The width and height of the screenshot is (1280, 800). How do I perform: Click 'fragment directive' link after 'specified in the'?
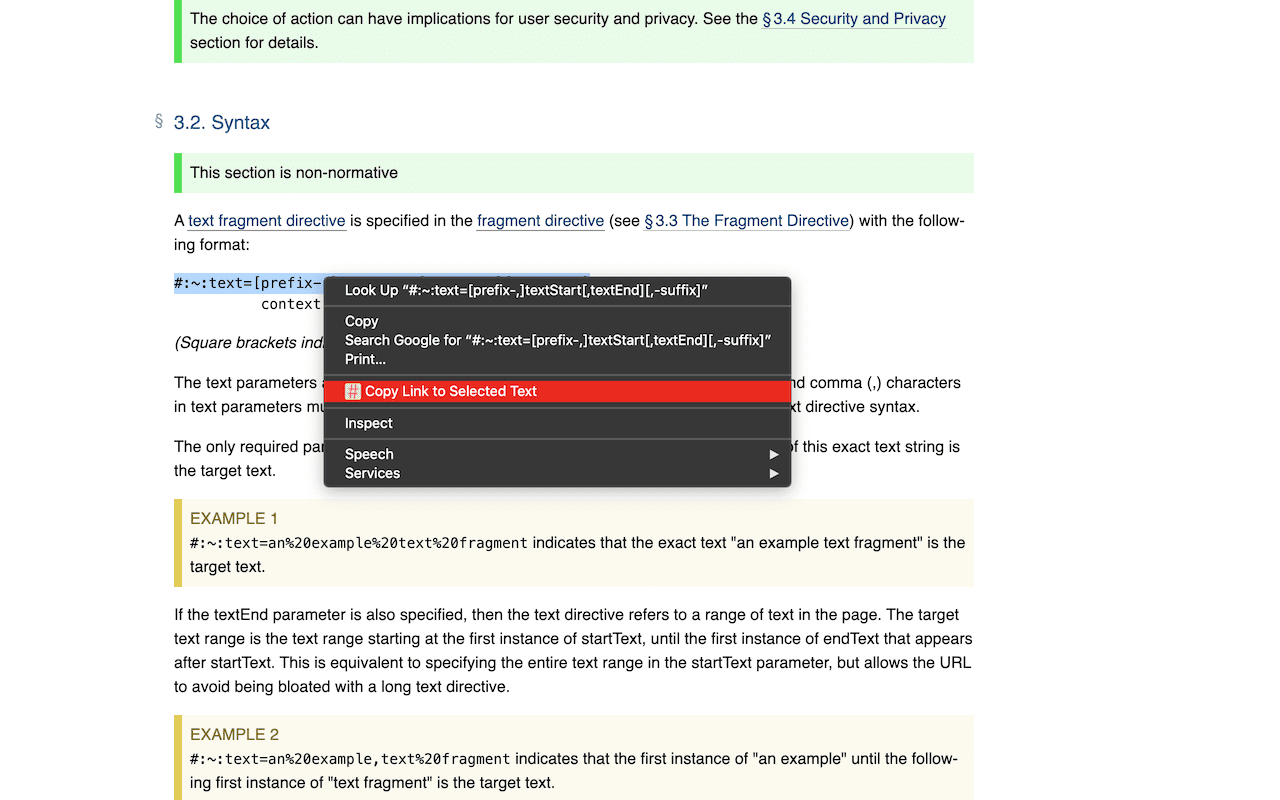click(540, 220)
